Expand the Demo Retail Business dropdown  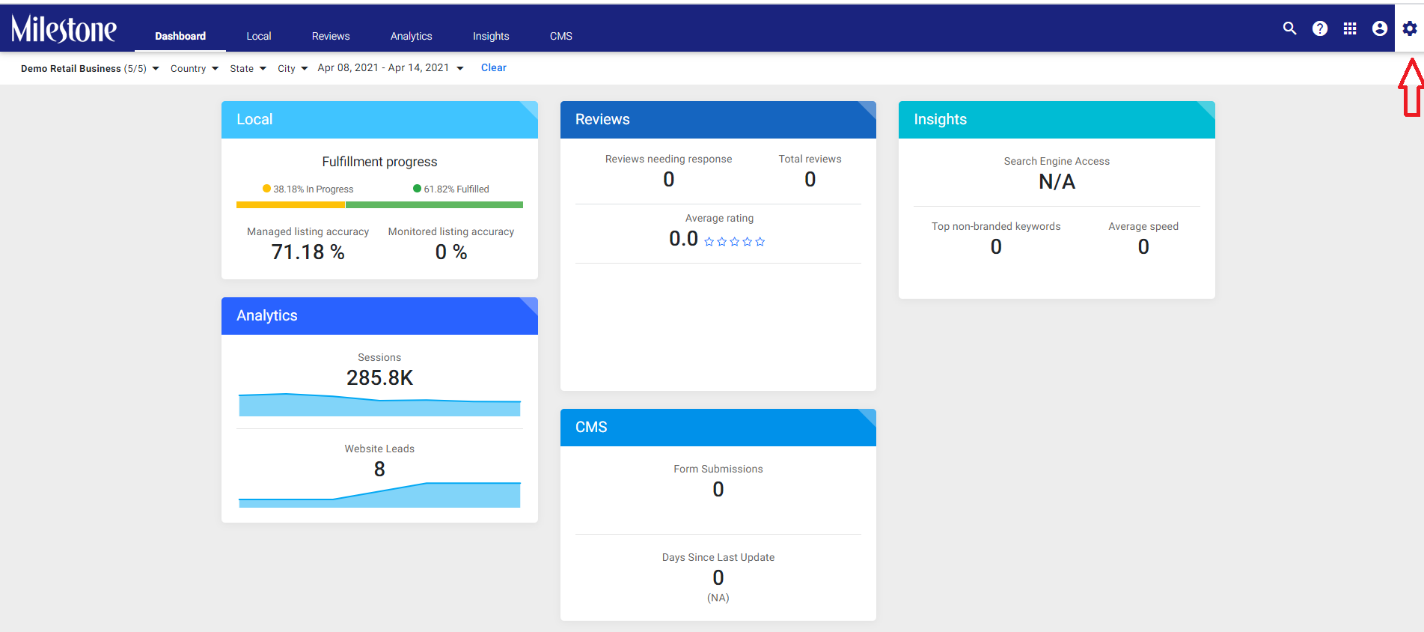pos(90,69)
